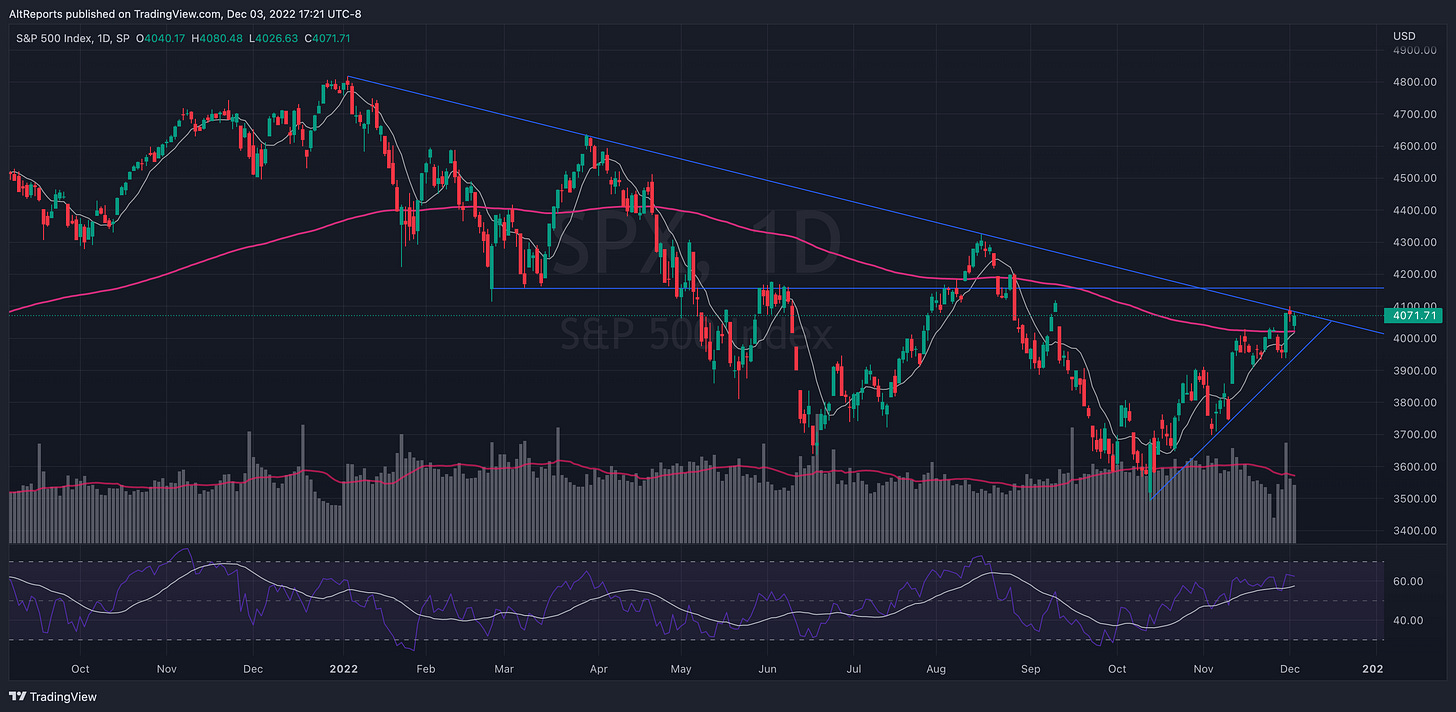Click the USD currency label above price axis
The image size is (1456, 712).
1404,36
